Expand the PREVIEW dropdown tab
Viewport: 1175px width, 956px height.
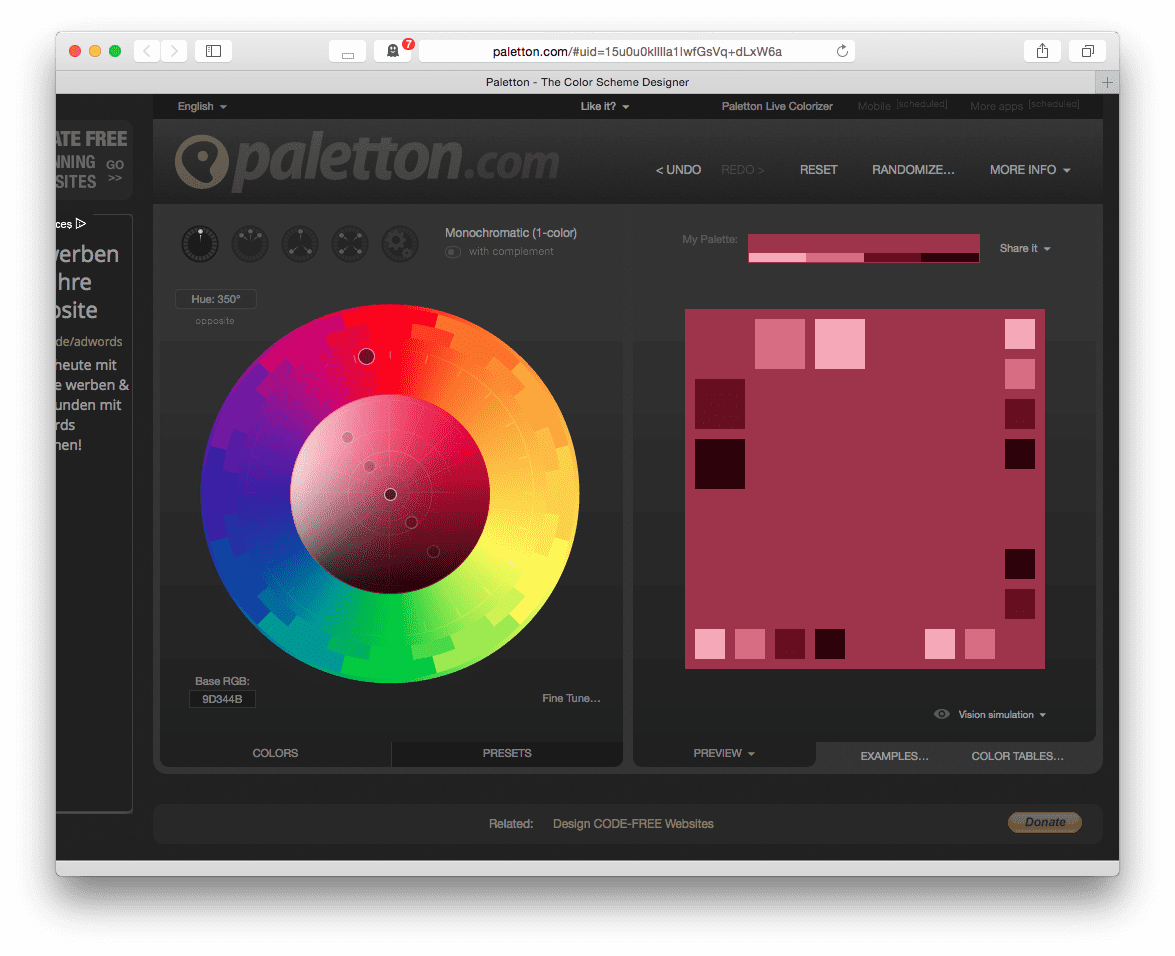[x=724, y=753]
